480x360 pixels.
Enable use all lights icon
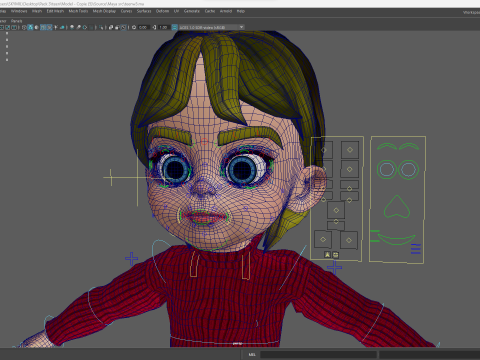pos(56,27)
